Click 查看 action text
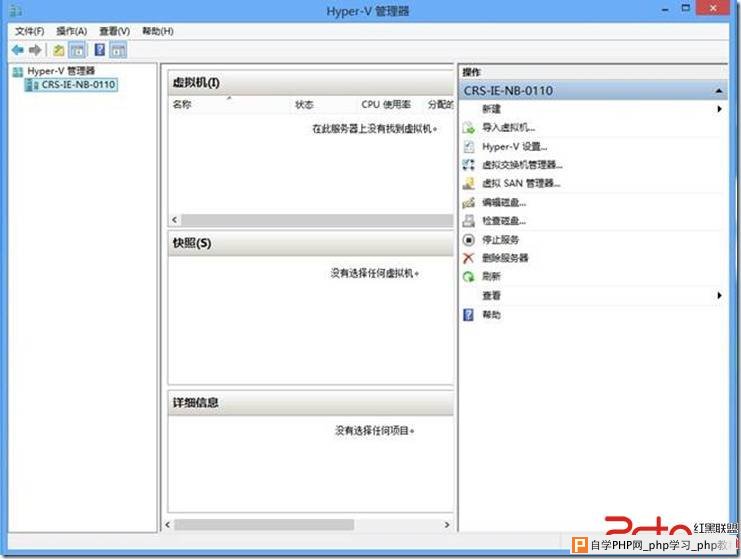The image size is (741, 559). tap(491, 296)
